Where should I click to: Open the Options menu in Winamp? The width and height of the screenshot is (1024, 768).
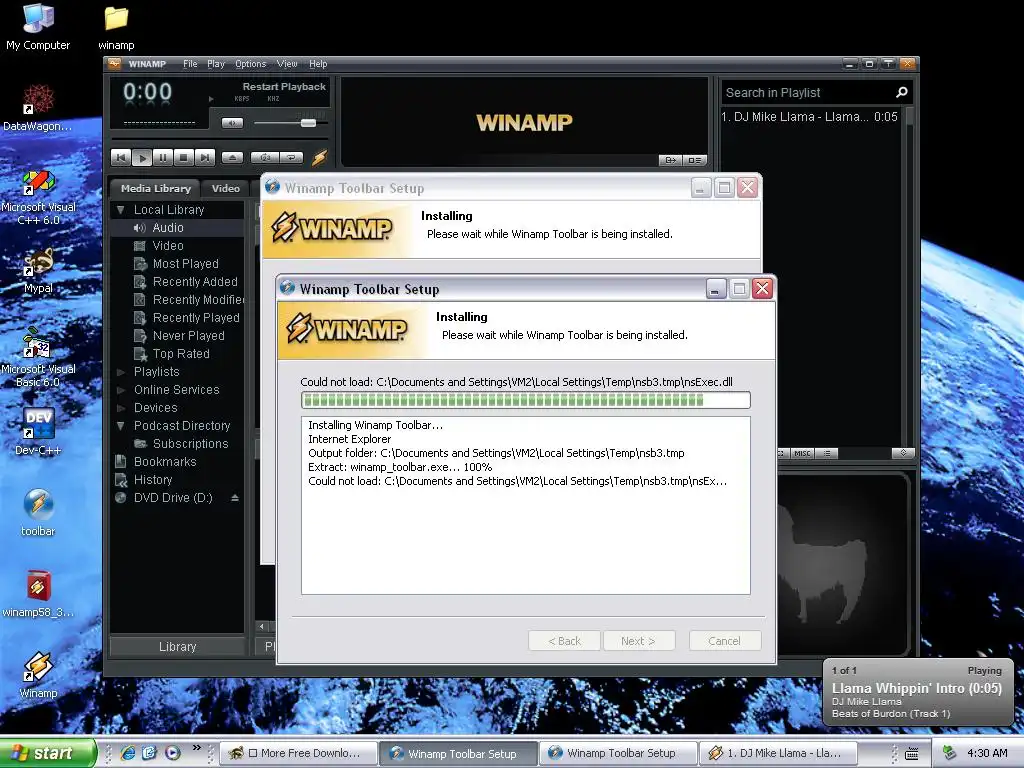click(x=250, y=64)
